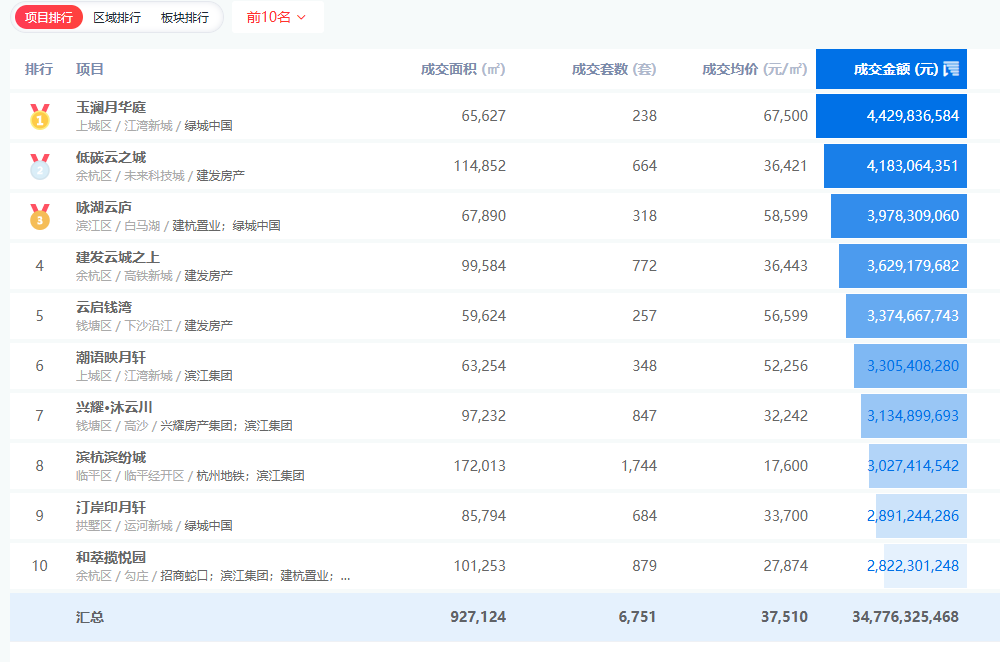
Task: Click average price 67,500
Action: [x=786, y=116]
